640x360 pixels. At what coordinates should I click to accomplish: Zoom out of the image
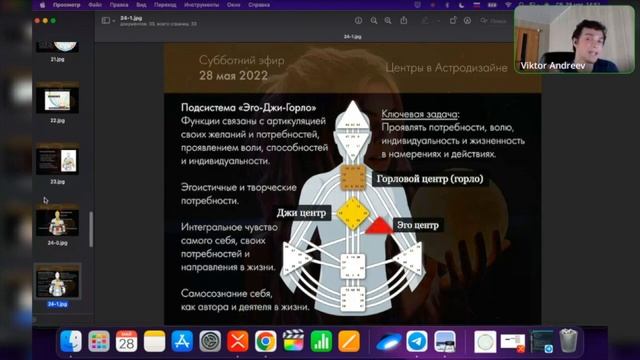(374, 20)
